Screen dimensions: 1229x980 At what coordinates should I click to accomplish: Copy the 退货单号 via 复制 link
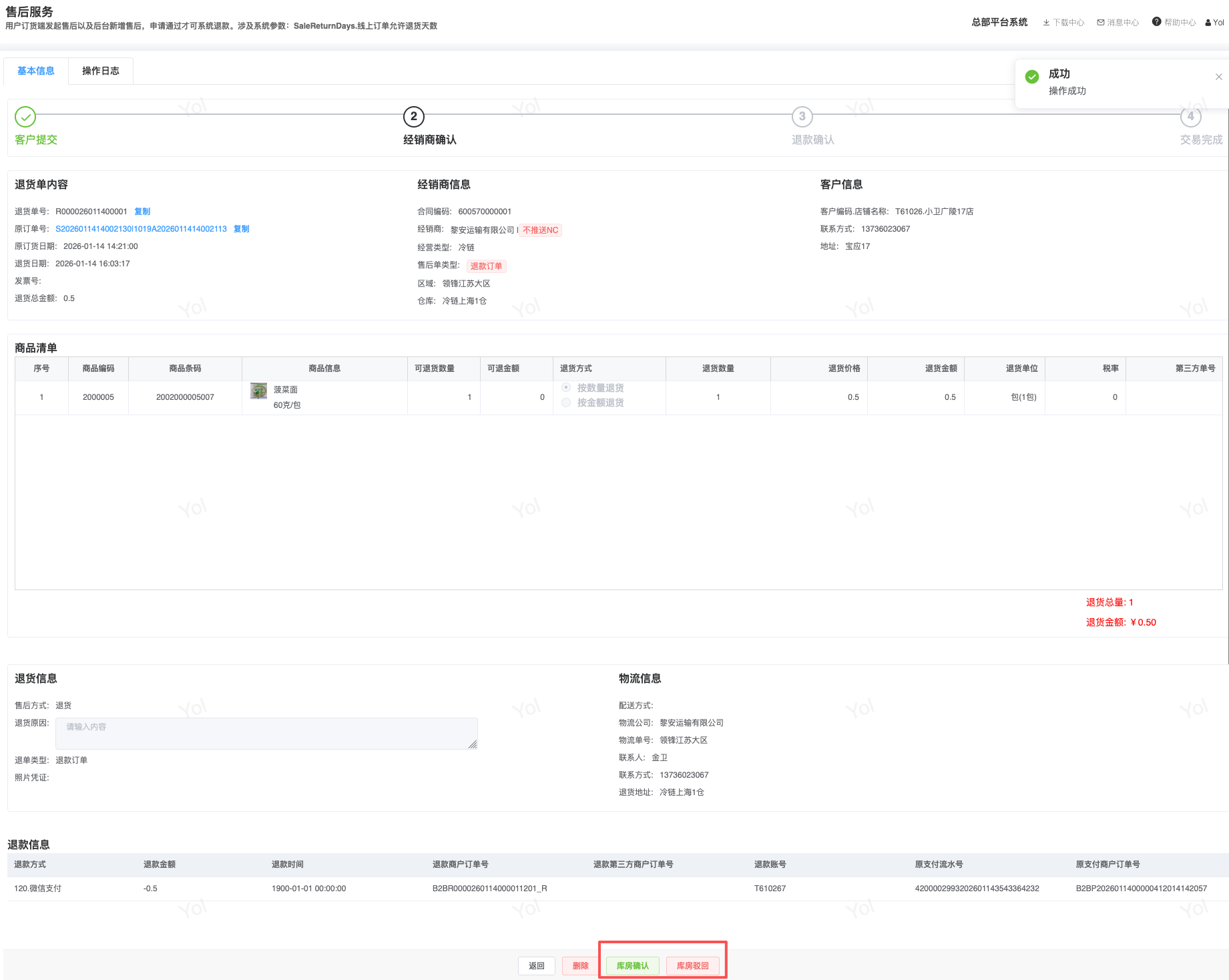(142, 212)
